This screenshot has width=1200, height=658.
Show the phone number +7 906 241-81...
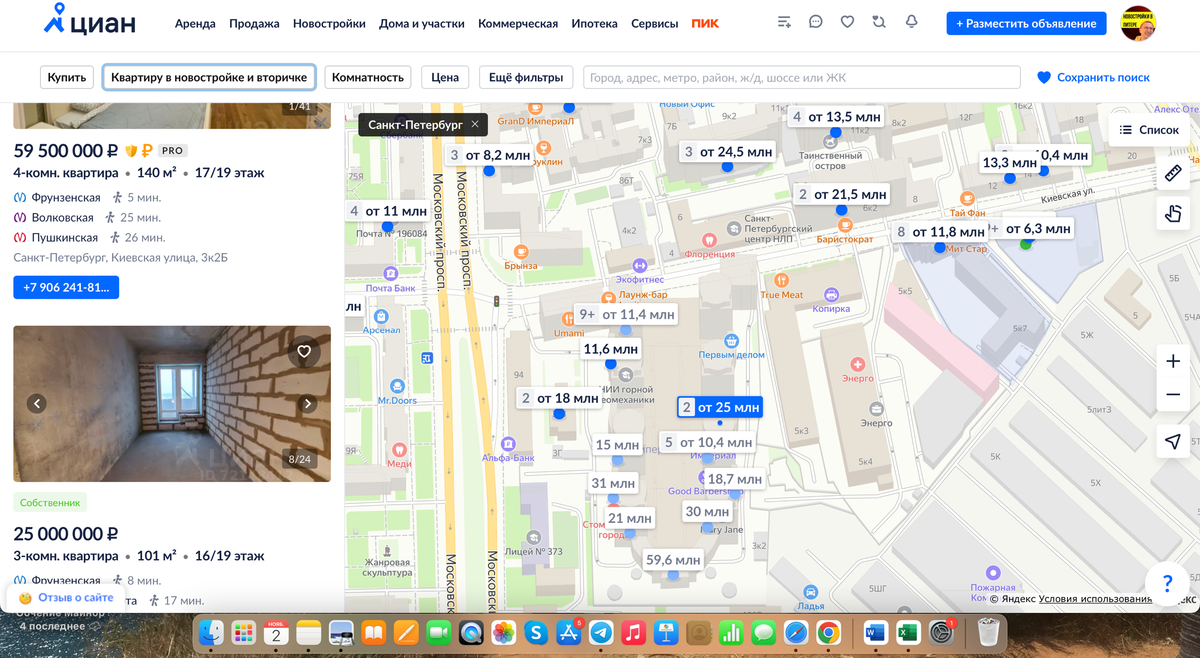pyautogui.click(x=66, y=287)
